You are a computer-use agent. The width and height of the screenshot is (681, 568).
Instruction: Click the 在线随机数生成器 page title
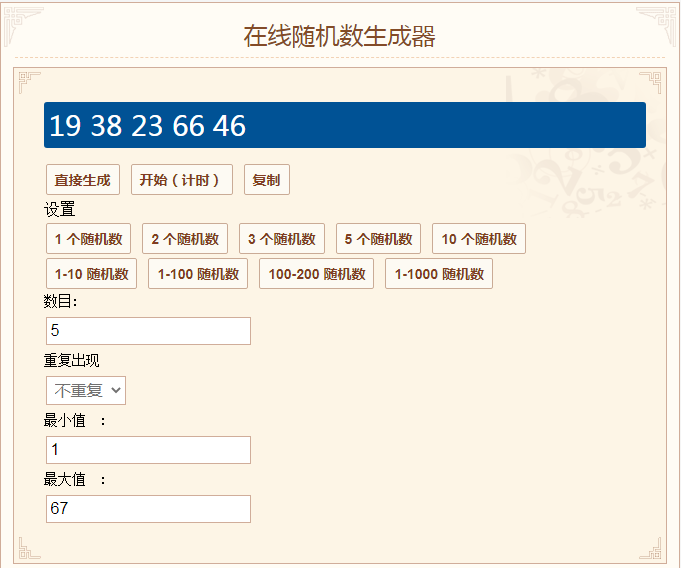(339, 36)
